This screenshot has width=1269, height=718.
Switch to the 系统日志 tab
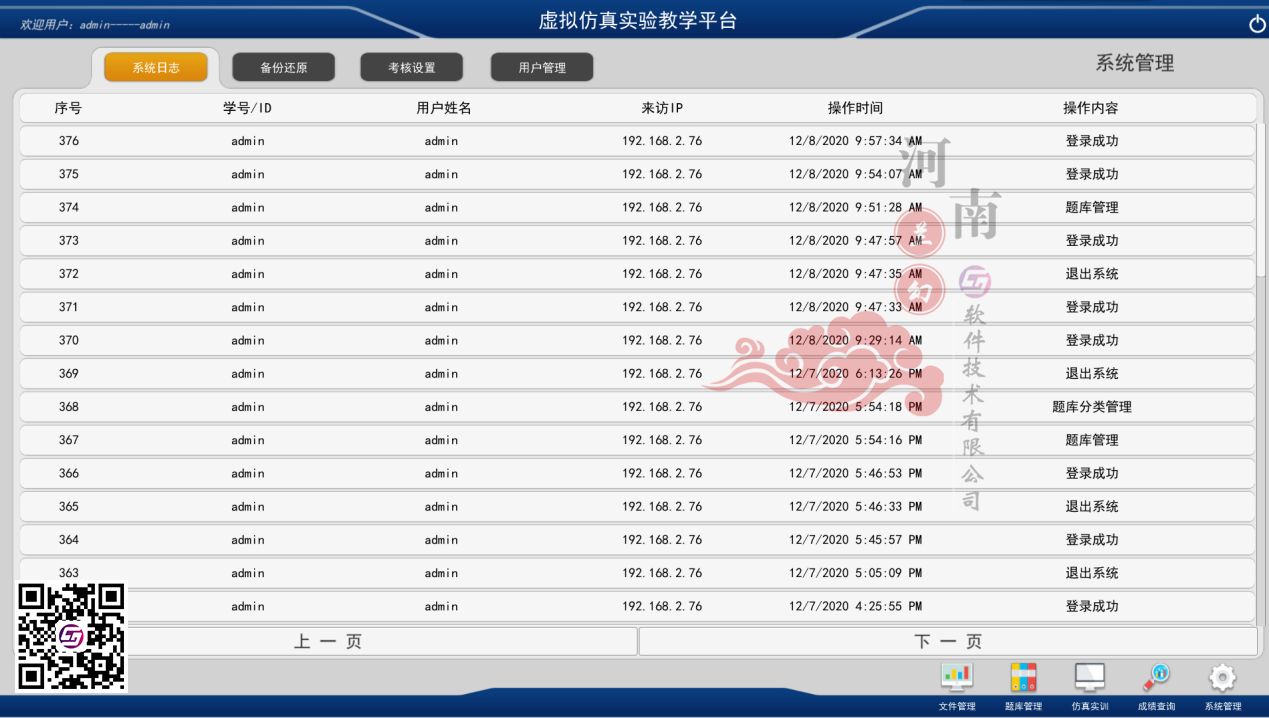pos(156,68)
